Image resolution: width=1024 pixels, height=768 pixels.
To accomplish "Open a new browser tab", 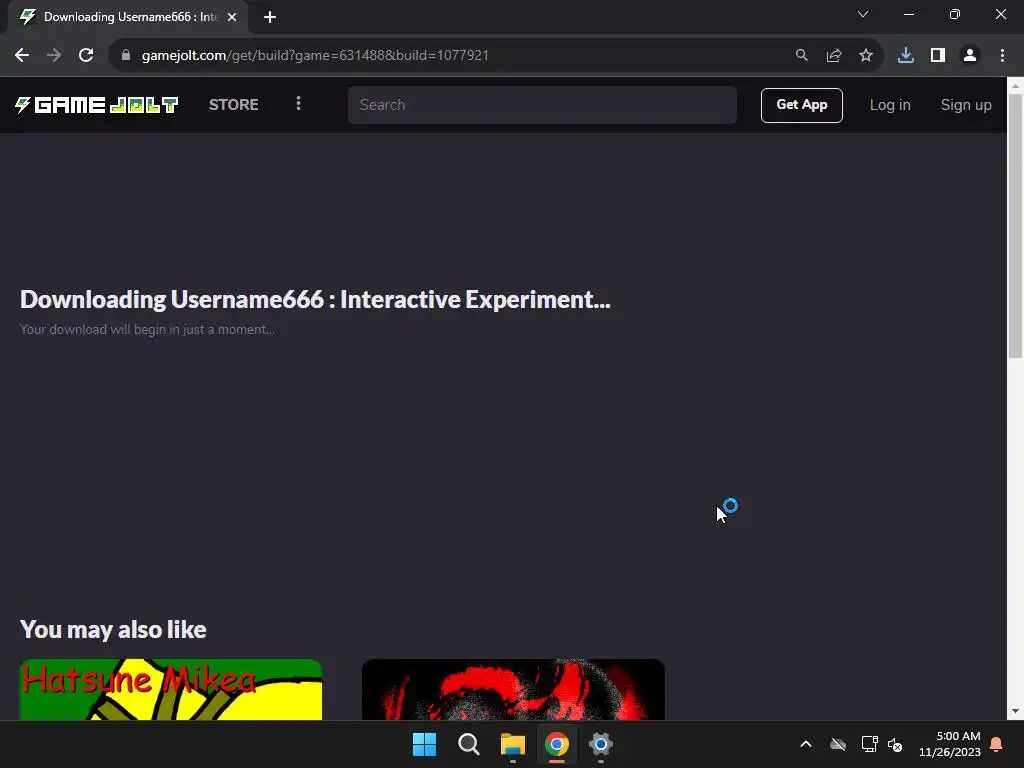I will 270,17.
